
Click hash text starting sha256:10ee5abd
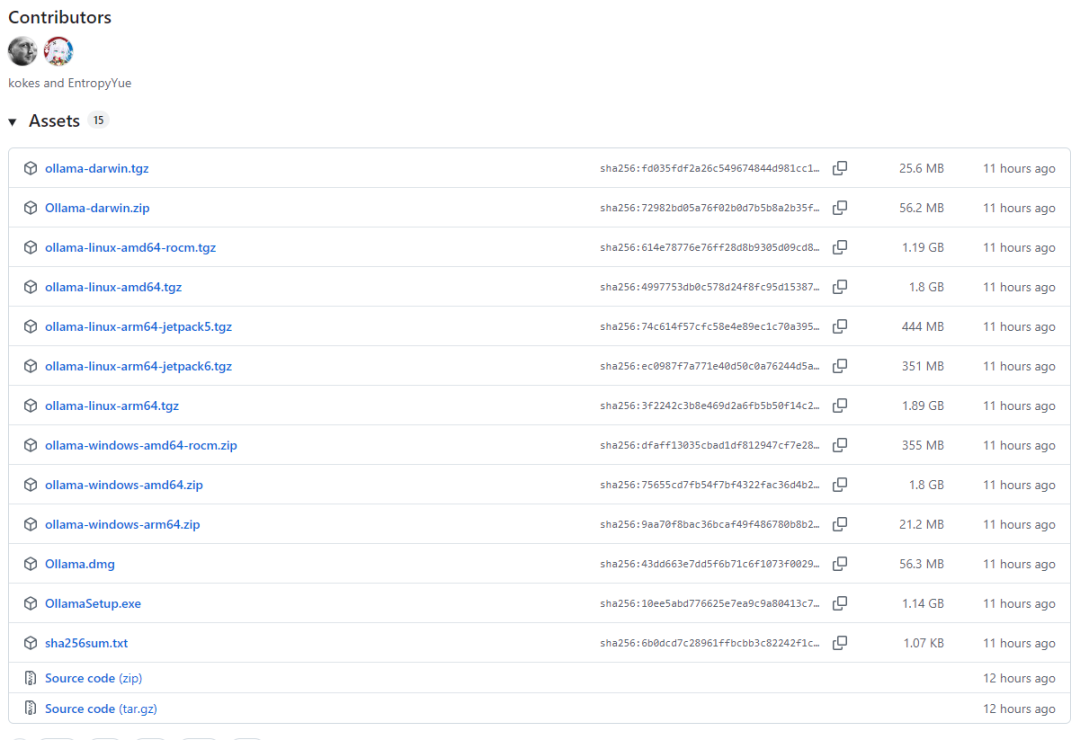[709, 604]
